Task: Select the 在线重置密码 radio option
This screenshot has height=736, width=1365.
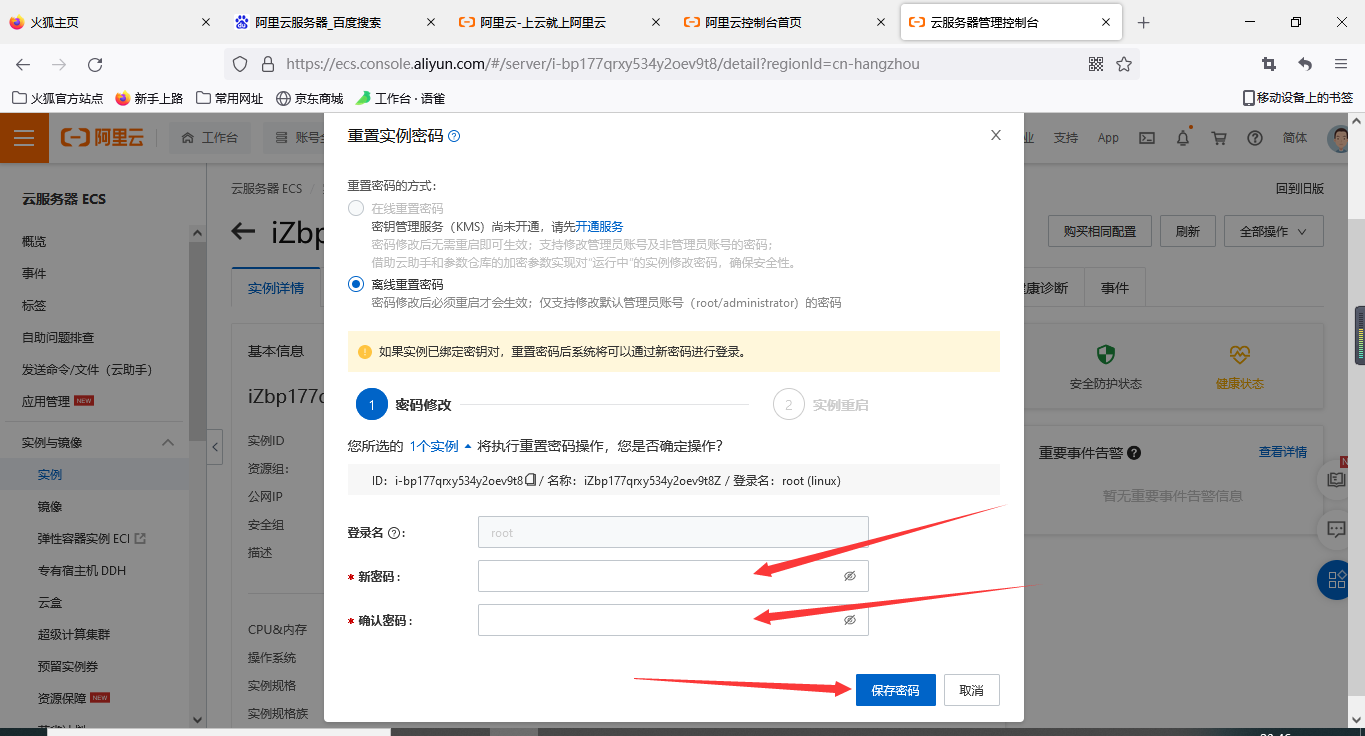Action: pyautogui.click(x=356, y=208)
